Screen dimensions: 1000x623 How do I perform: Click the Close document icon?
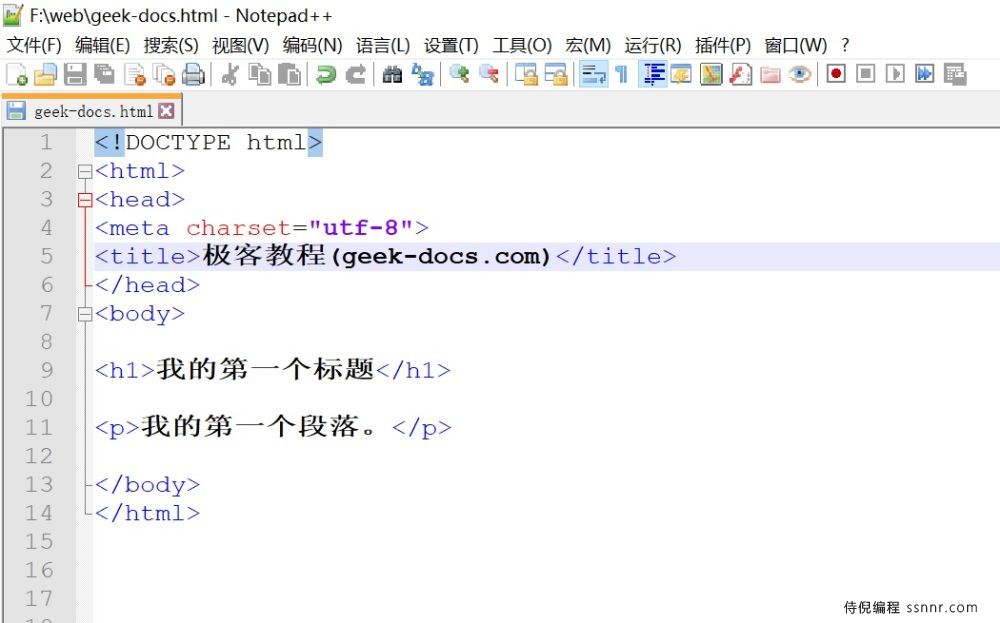(135, 75)
